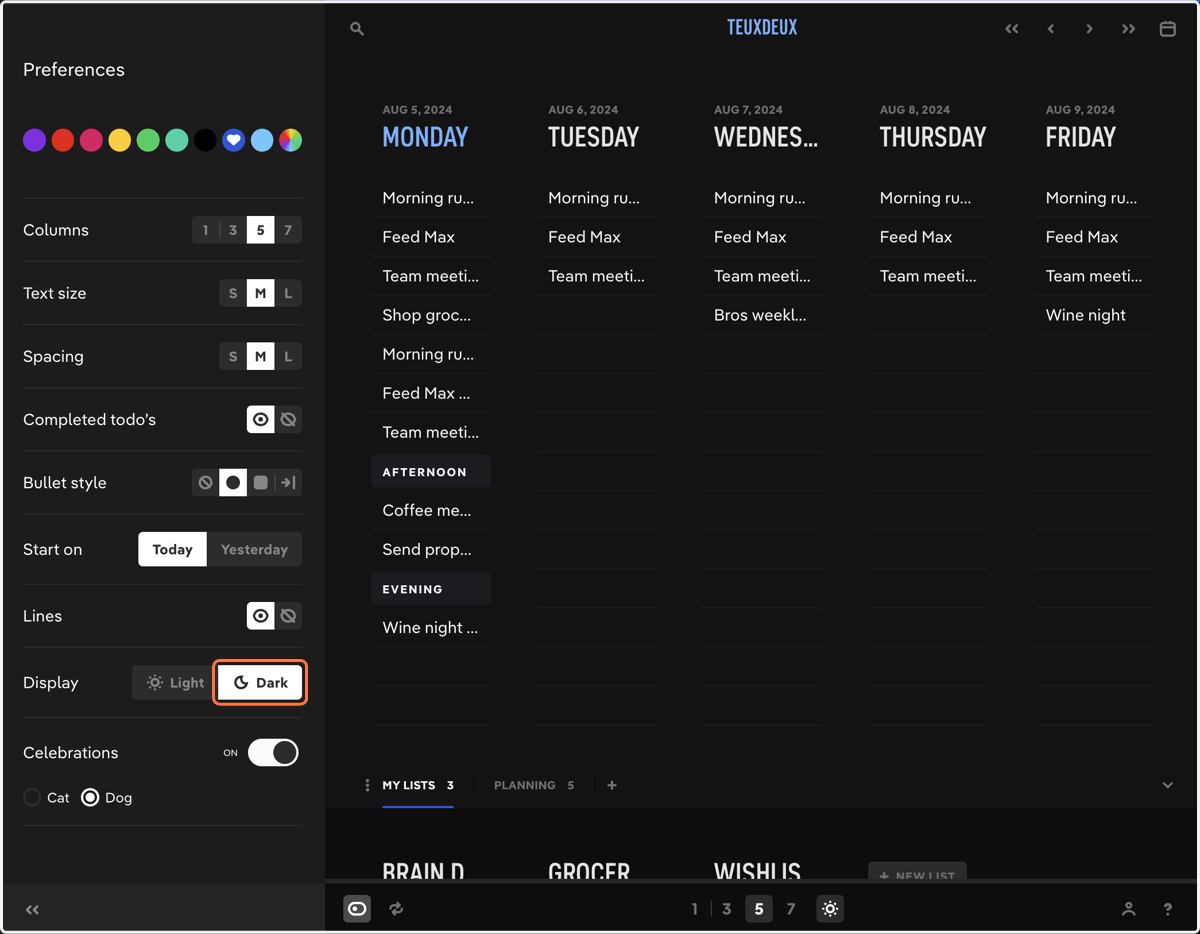
Task: Switch theme via the sun icon in bottom bar
Action: click(830, 909)
